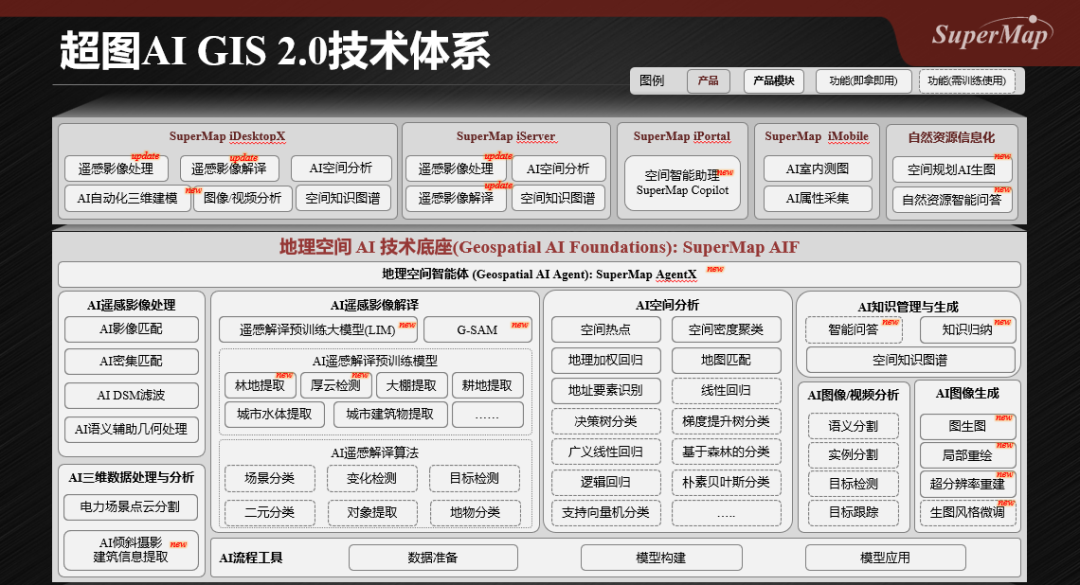Select 遥感影像解译 under iServer
This screenshot has height=585, width=1080.
pyautogui.click(x=456, y=198)
